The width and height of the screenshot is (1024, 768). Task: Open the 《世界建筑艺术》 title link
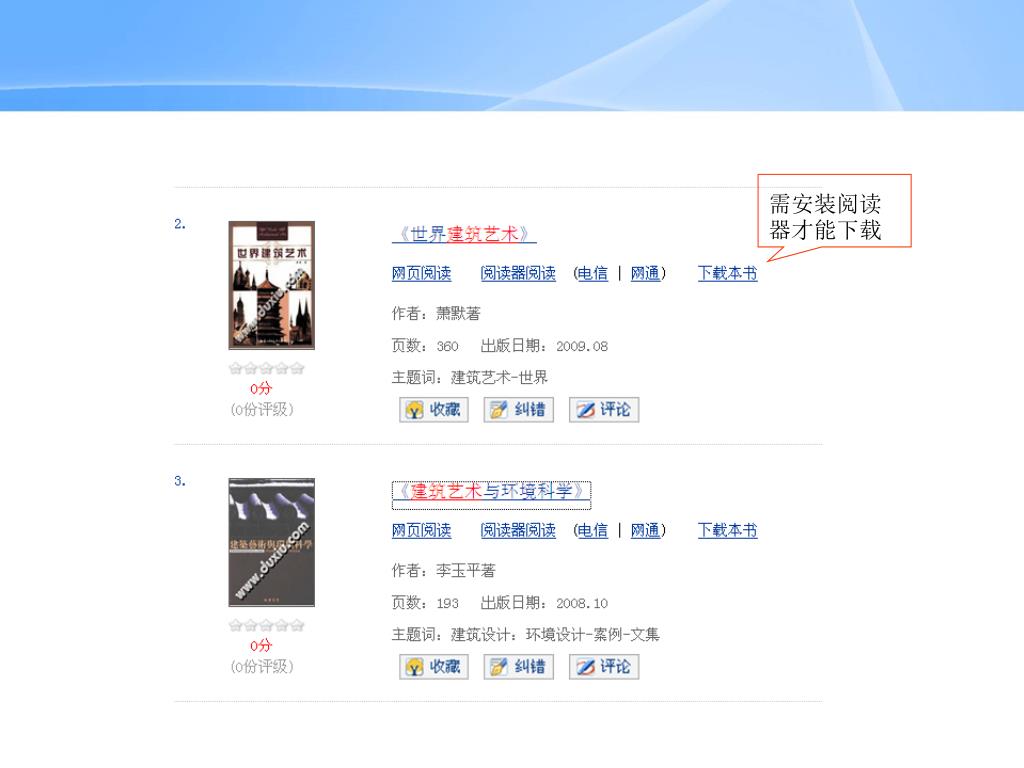tap(464, 234)
